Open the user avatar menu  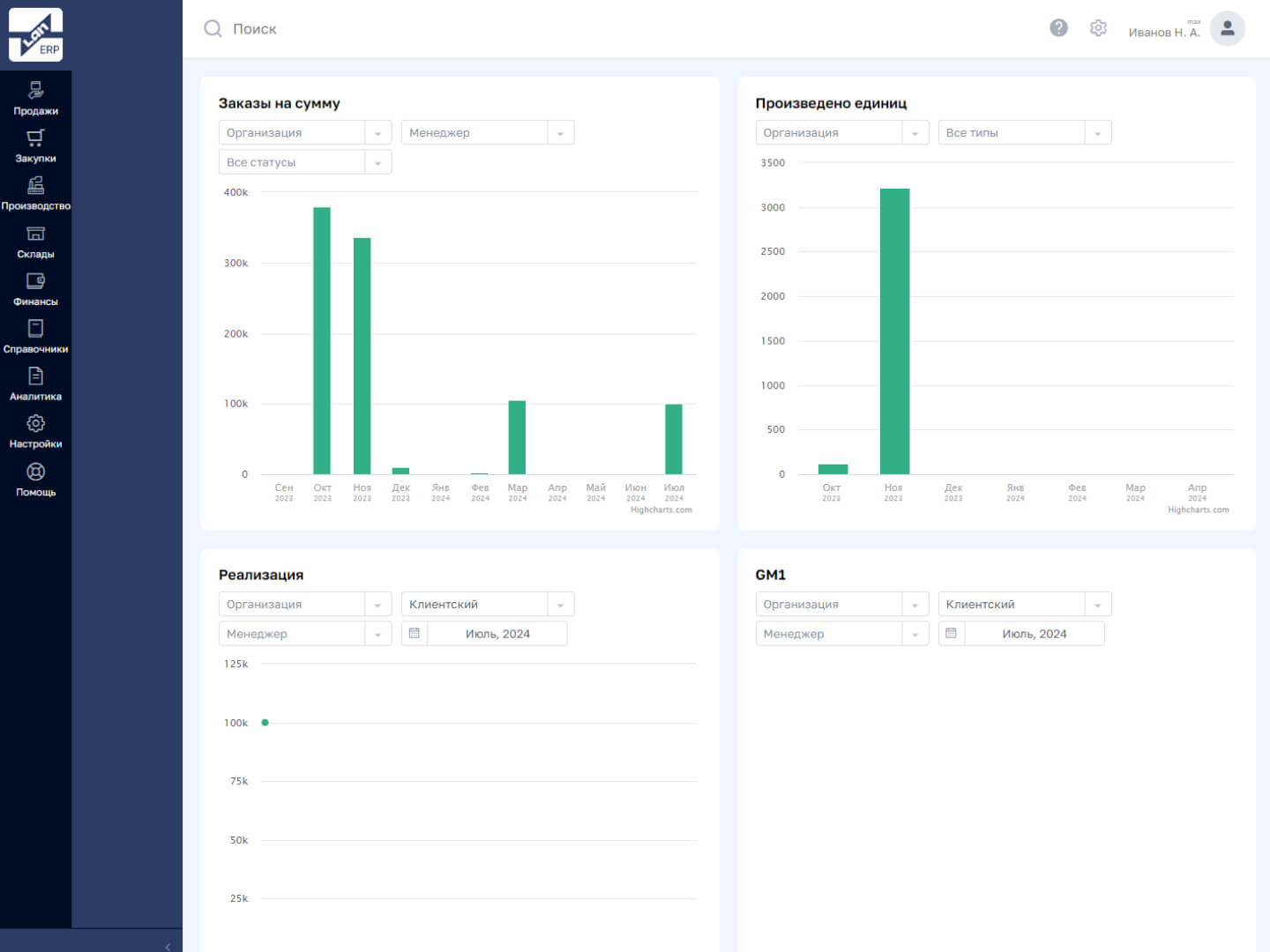(1227, 28)
